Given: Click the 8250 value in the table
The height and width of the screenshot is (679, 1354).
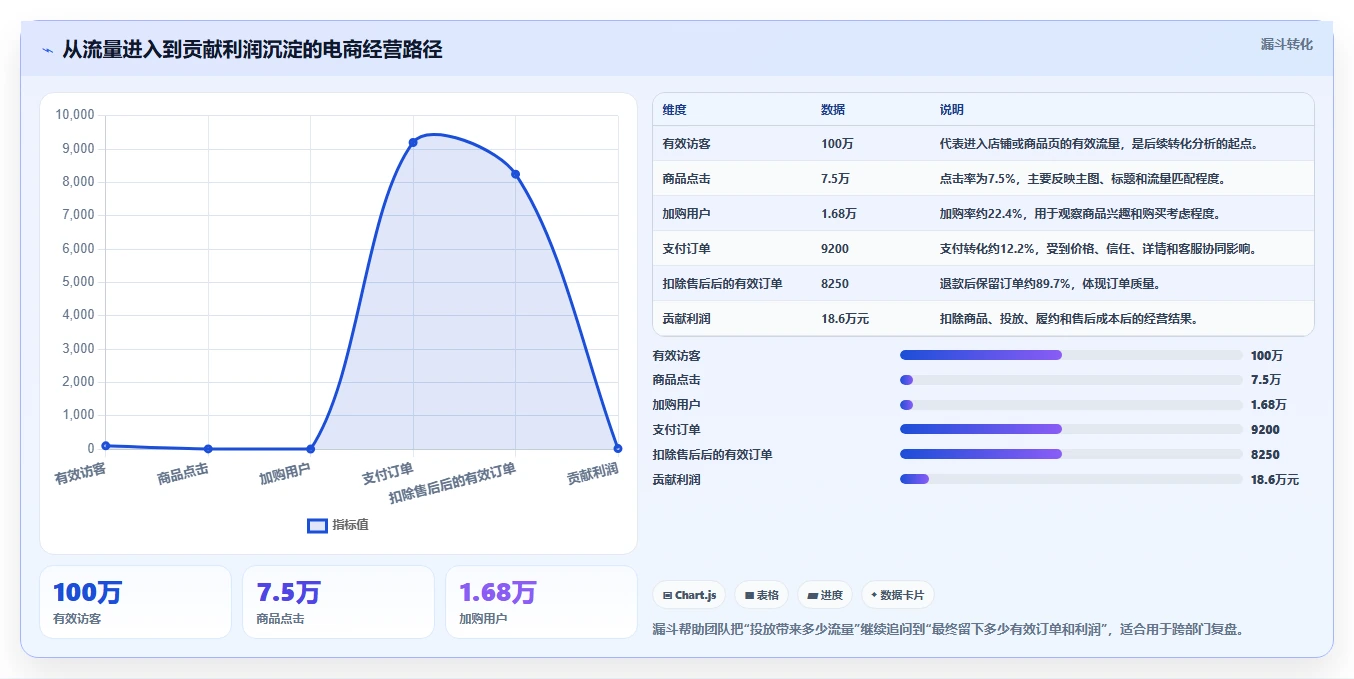Looking at the screenshot, I should 834,284.
